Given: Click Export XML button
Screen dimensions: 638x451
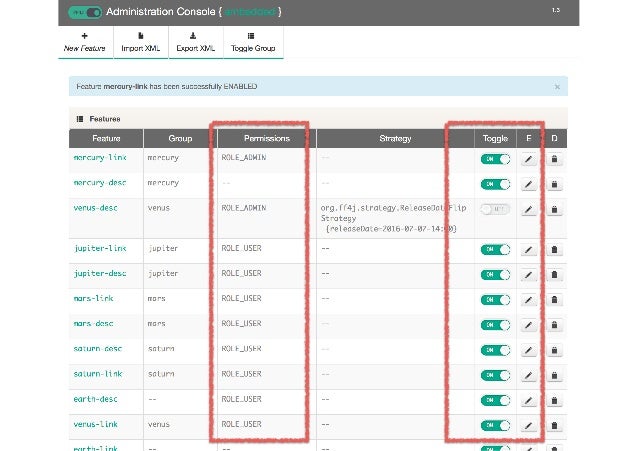Looking at the screenshot, I should coord(196,42).
